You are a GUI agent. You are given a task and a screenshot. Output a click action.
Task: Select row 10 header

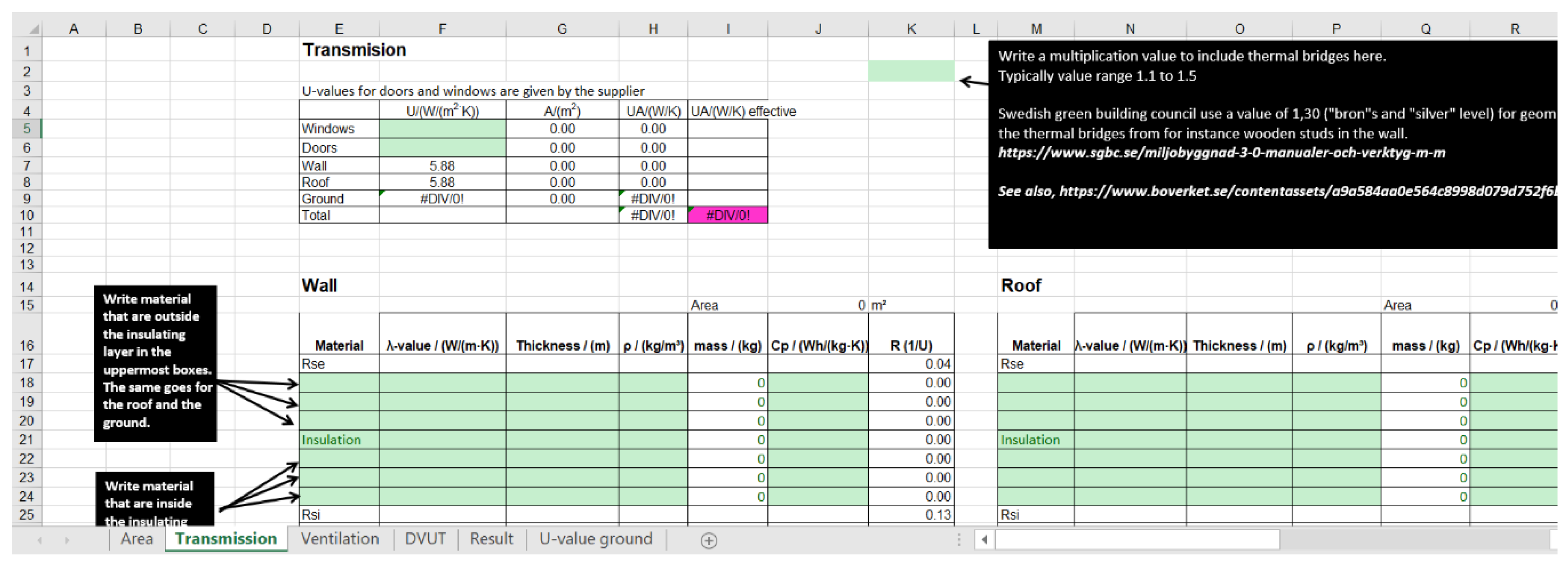tap(26, 215)
